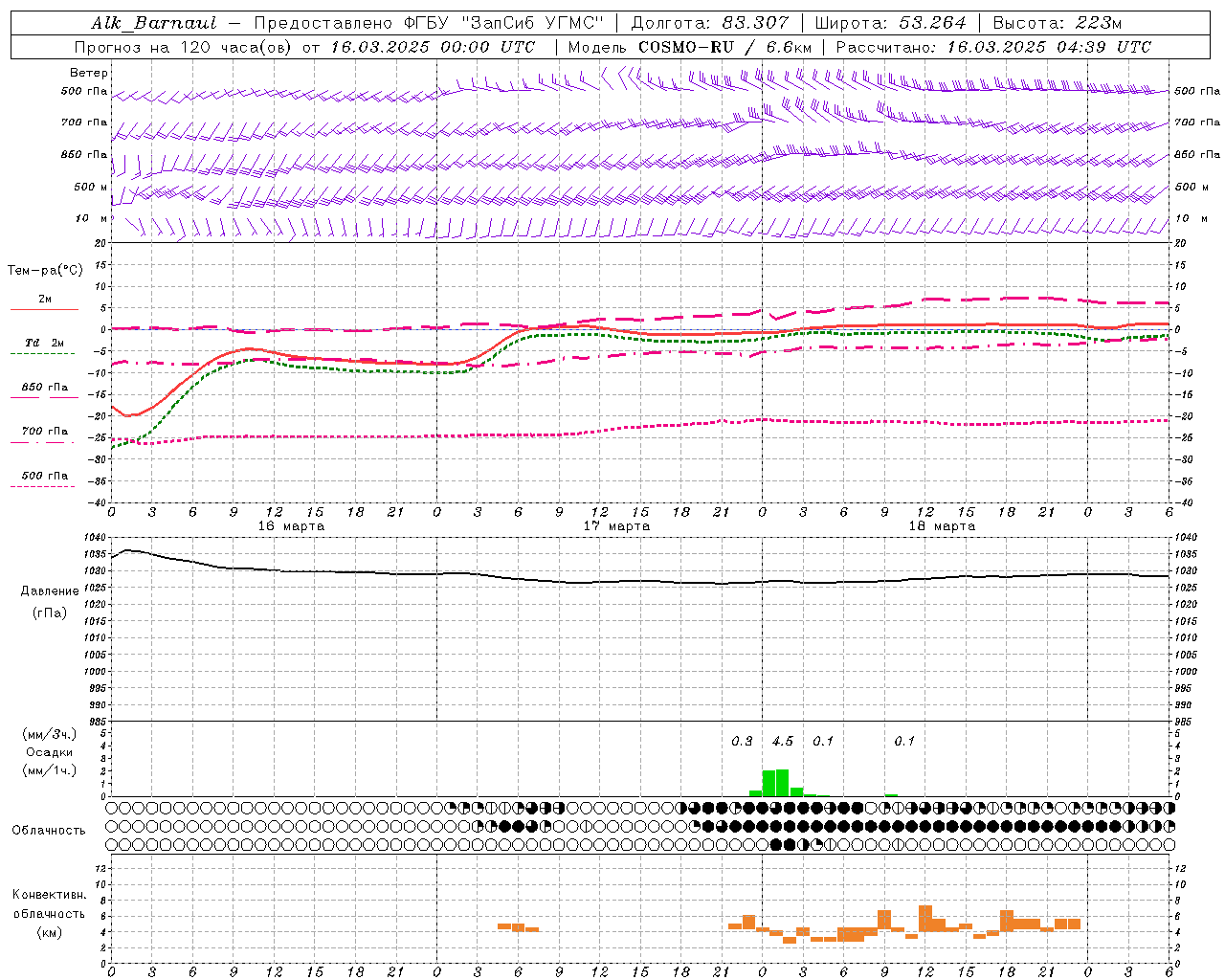The image size is (1225, 980).
Task: Click the 17 марта date label
Action: [616, 526]
